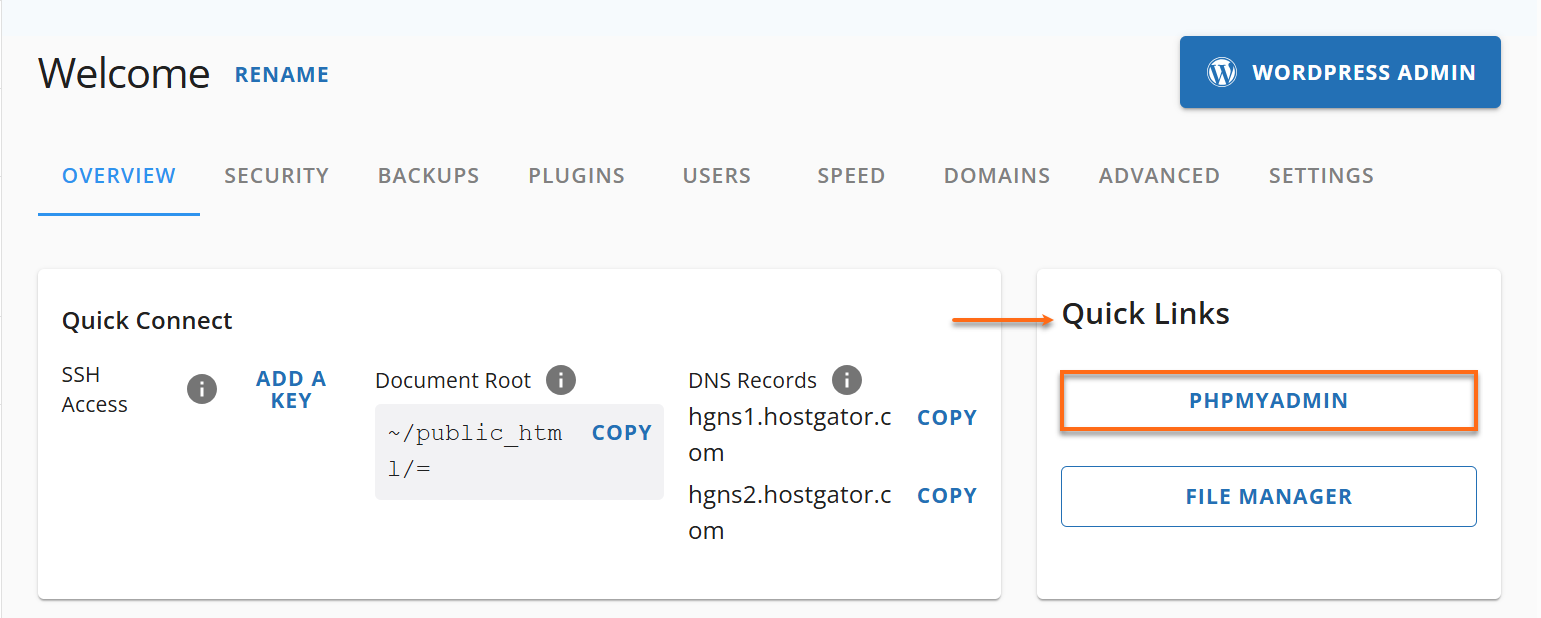
Task: Go to the Backups tab
Action: [x=428, y=176]
